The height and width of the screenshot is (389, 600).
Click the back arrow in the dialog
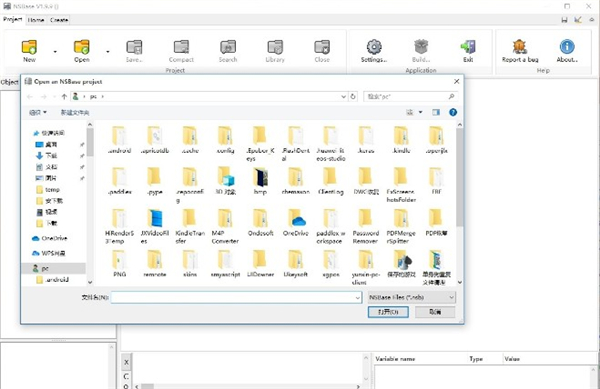point(29,96)
